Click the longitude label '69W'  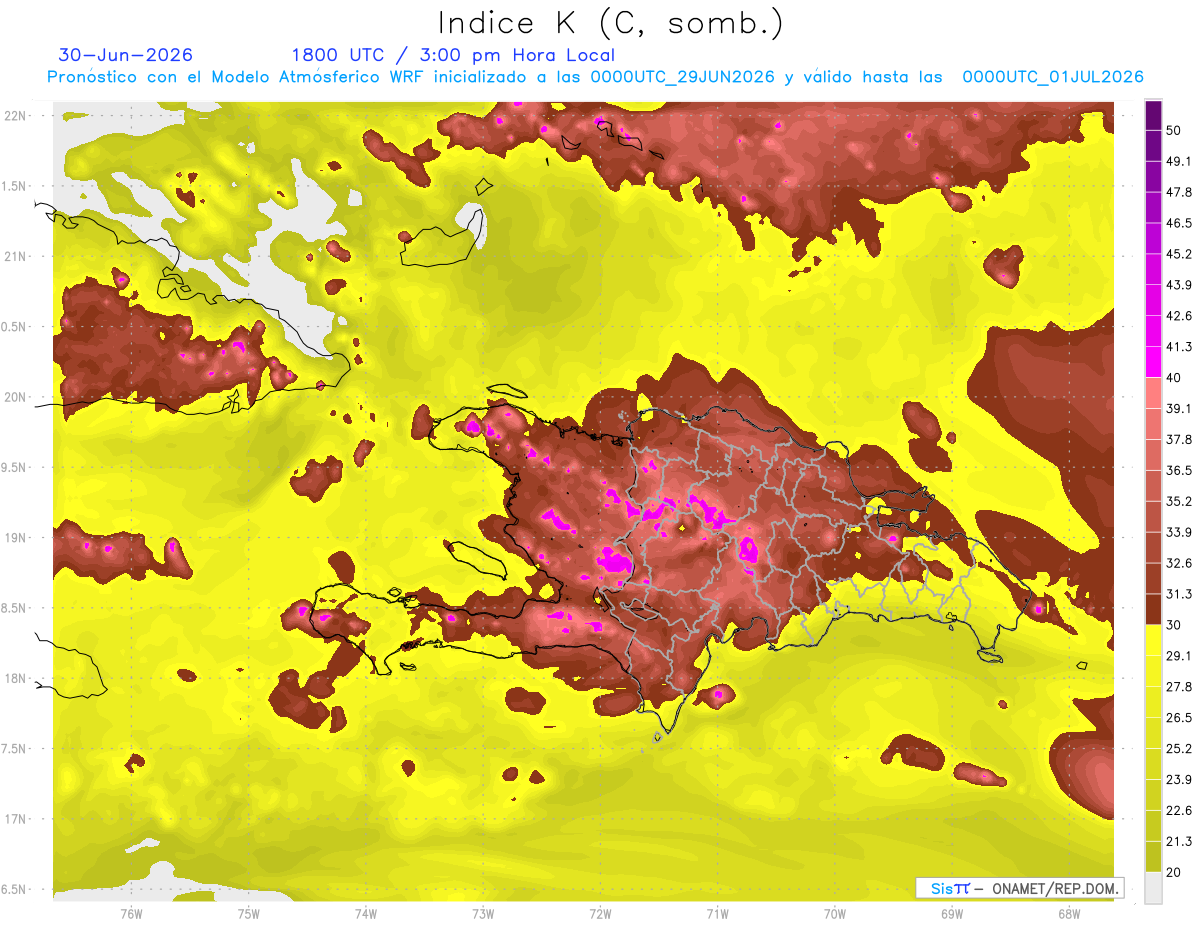tap(951, 913)
